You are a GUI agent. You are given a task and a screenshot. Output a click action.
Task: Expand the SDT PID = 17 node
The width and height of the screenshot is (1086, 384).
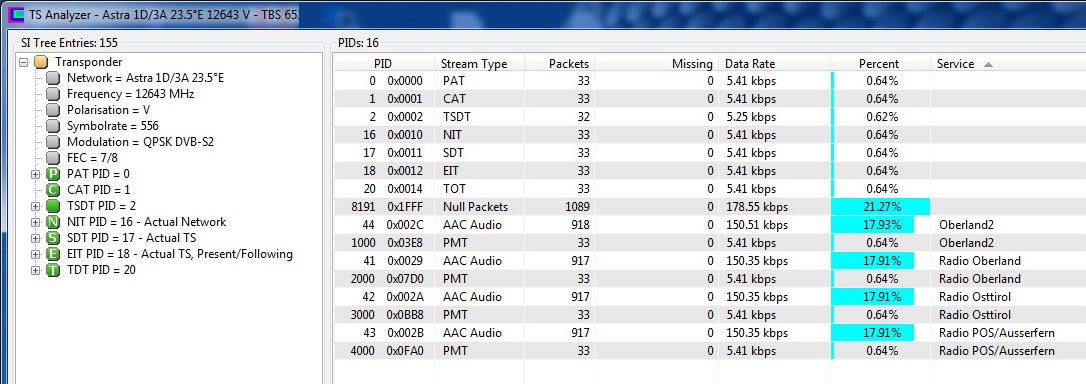coord(36,238)
